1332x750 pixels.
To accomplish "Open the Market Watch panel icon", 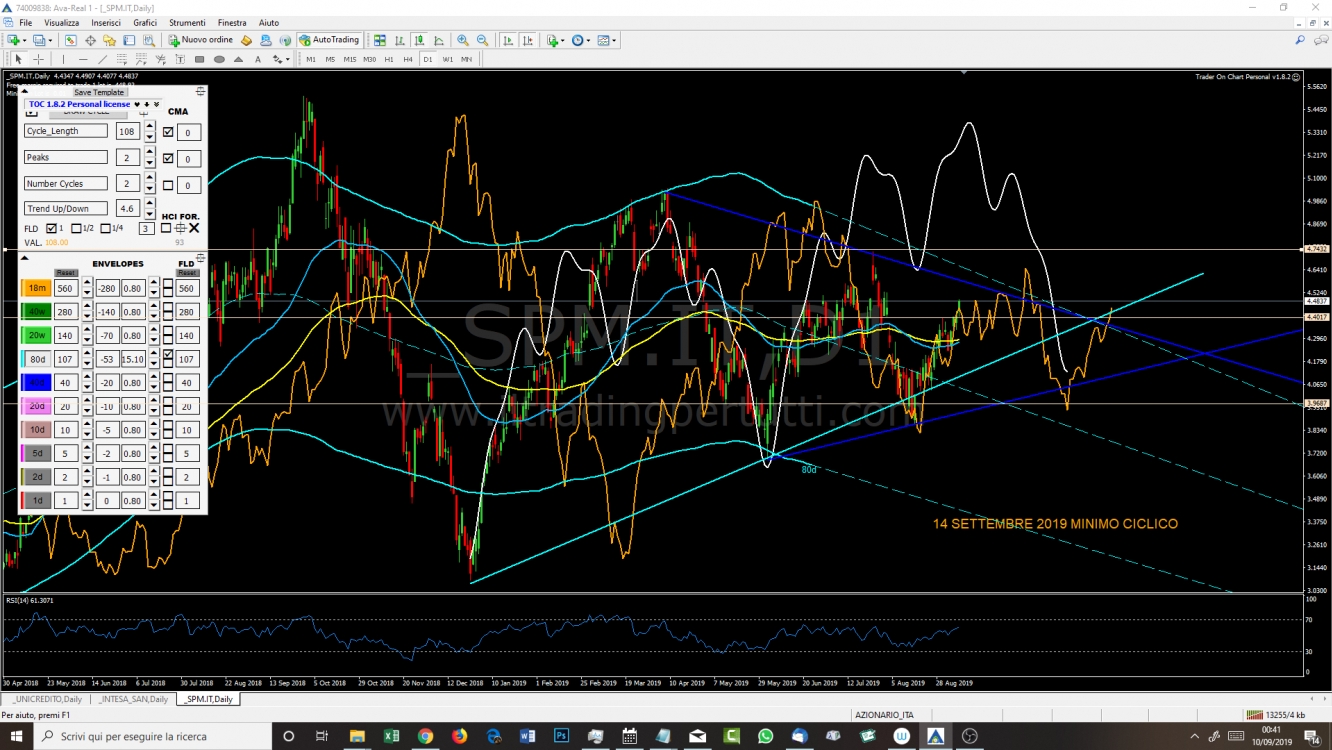I will pos(70,40).
